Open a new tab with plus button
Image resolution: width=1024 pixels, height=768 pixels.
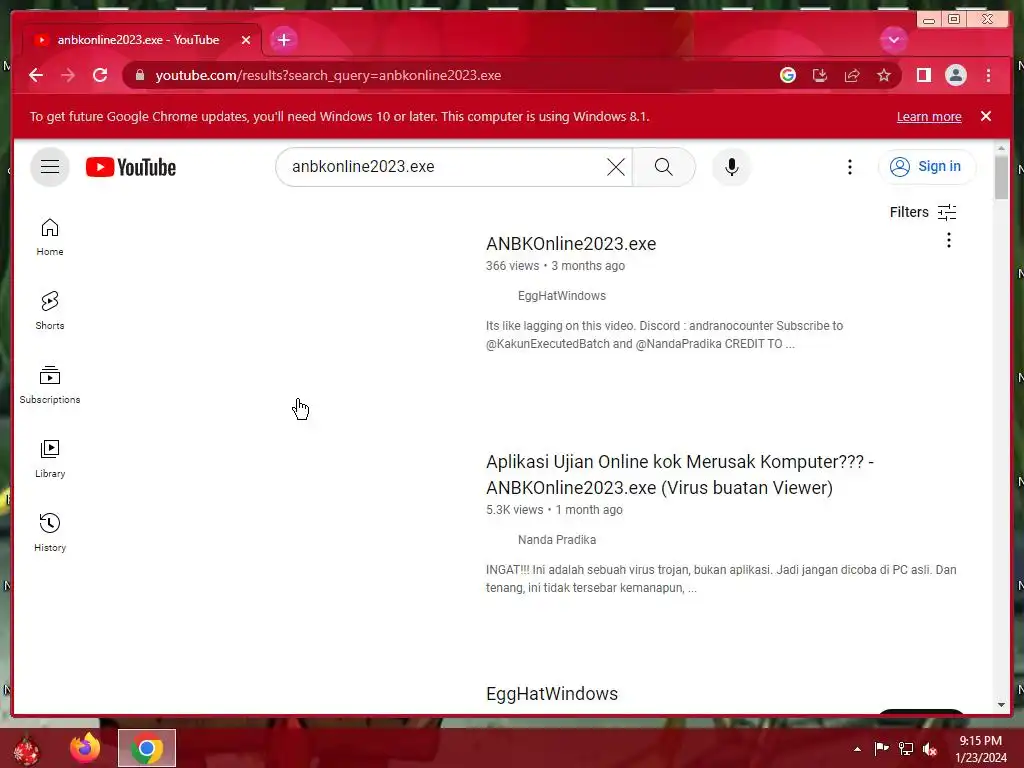click(283, 40)
